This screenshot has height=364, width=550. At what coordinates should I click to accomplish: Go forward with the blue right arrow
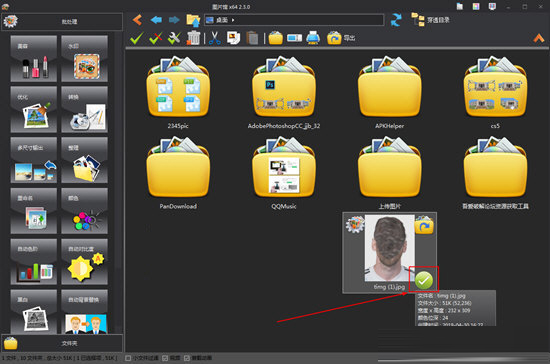pos(174,20)
